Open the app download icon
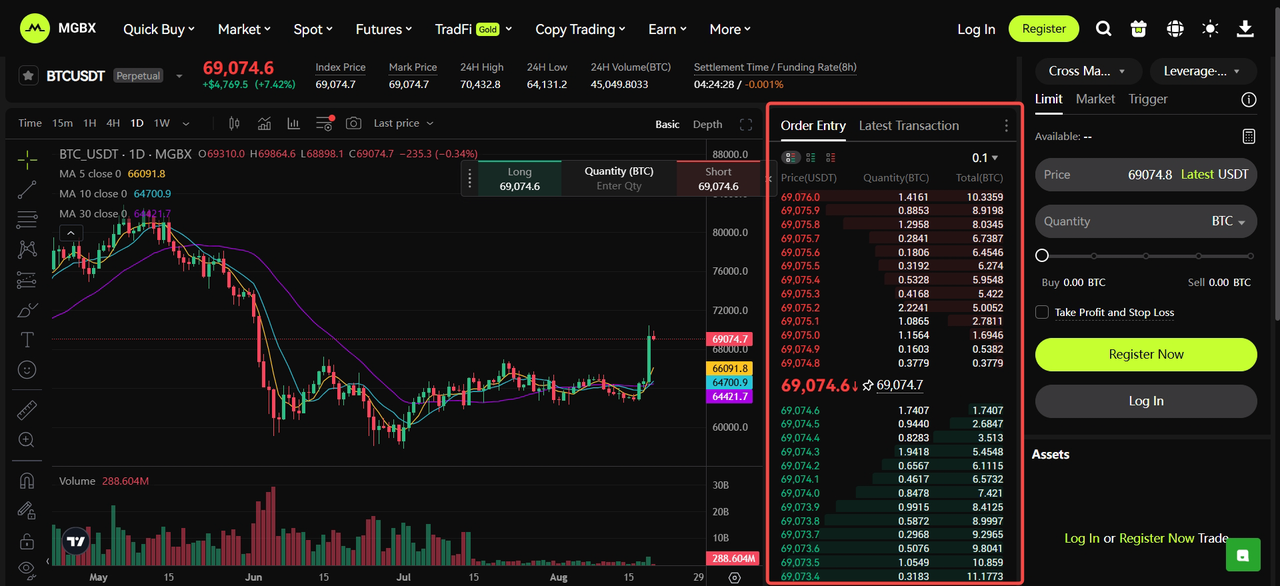Screen dimensions: 1280x586 (x=1245, y=29)
